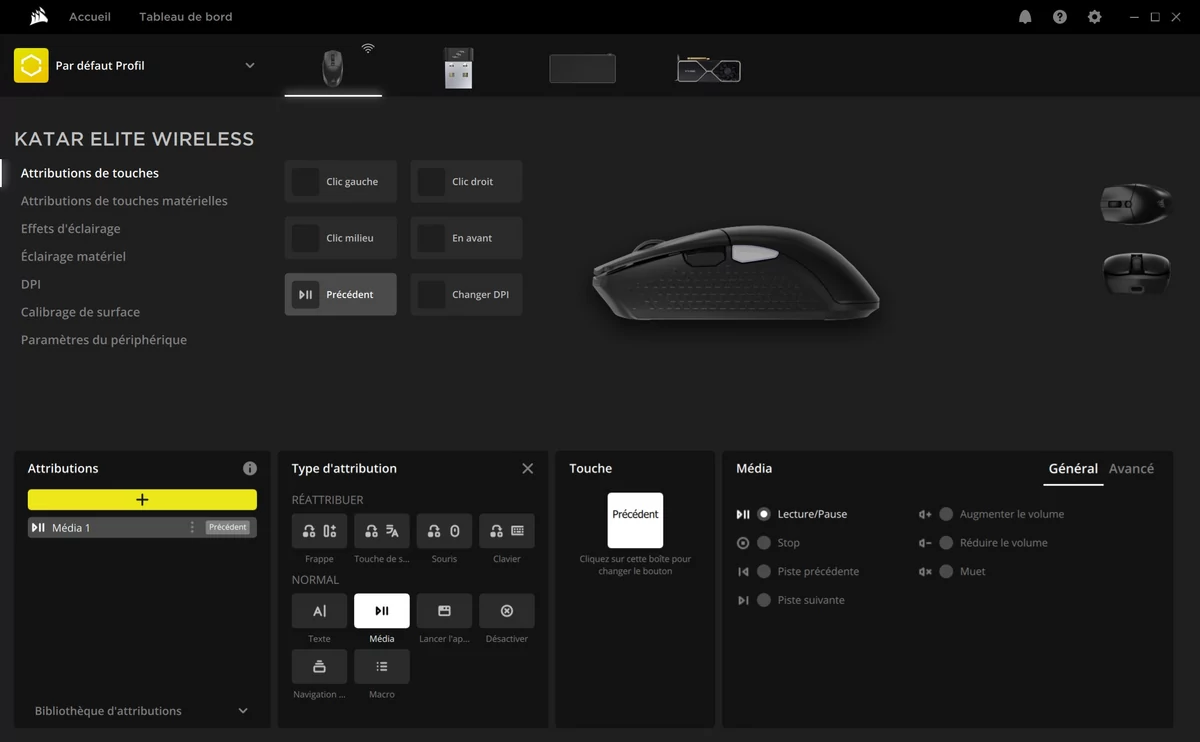Select the Muet radio option
The height and width of the screenshot is (742, 1200).
(946, 571)
